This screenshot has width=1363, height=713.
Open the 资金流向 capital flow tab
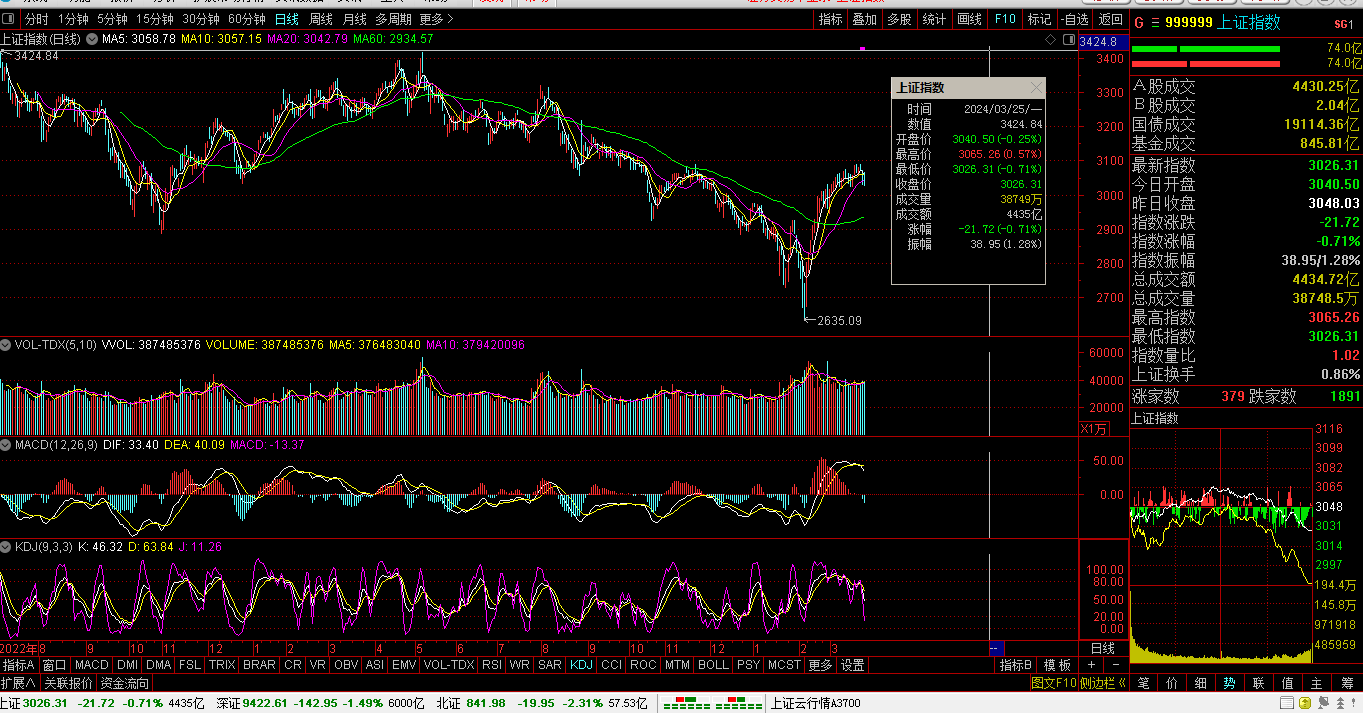[125, 683]
